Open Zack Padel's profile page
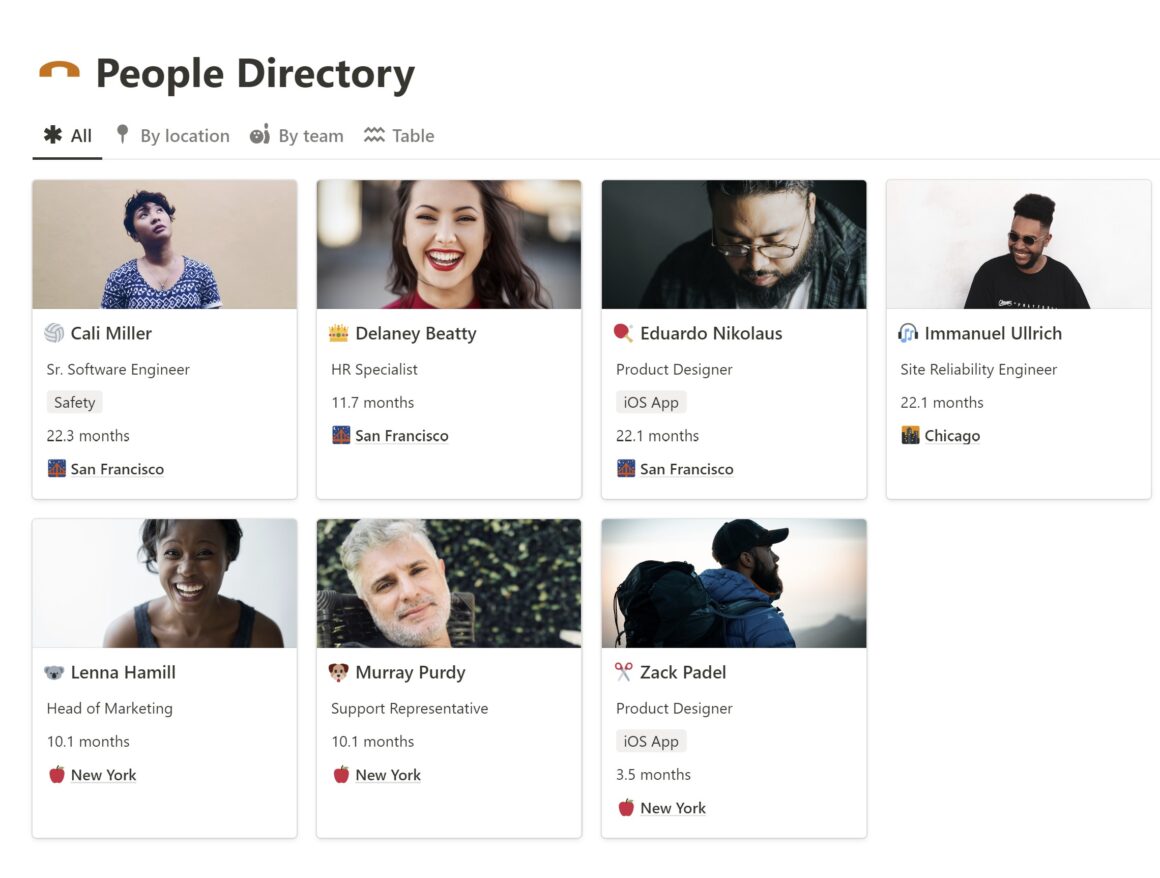Screen dimensions: 1160x878 coord(683,672)
